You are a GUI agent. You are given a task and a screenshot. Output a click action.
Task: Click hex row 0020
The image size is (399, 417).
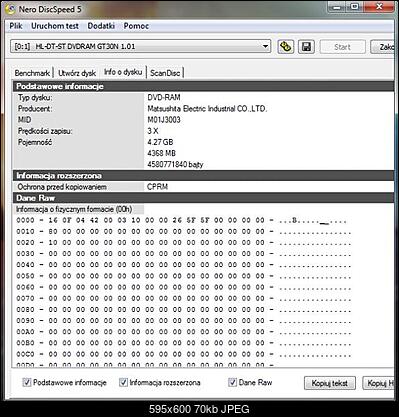tap(183, 243)
